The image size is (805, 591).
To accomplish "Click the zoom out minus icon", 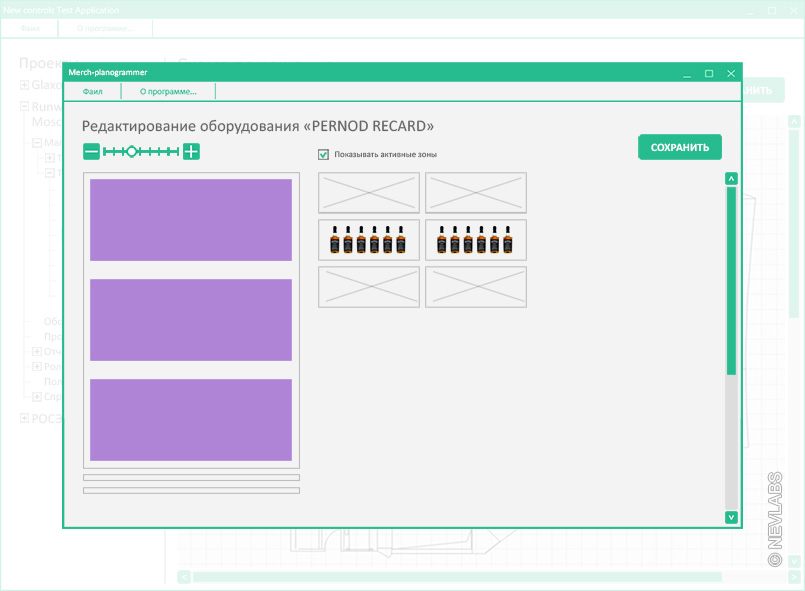I will (91, 152).
